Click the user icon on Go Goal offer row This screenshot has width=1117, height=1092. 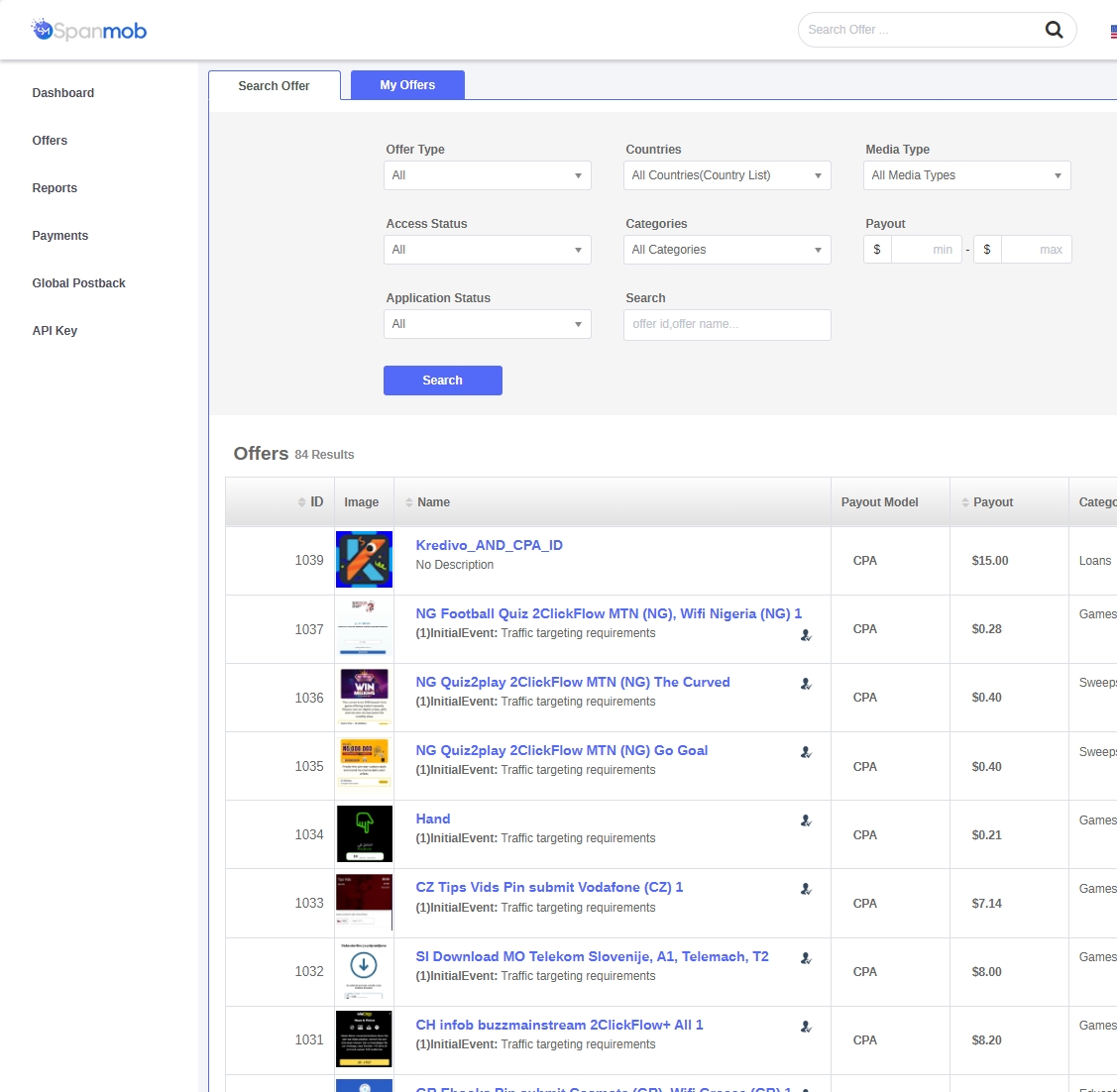806,752
